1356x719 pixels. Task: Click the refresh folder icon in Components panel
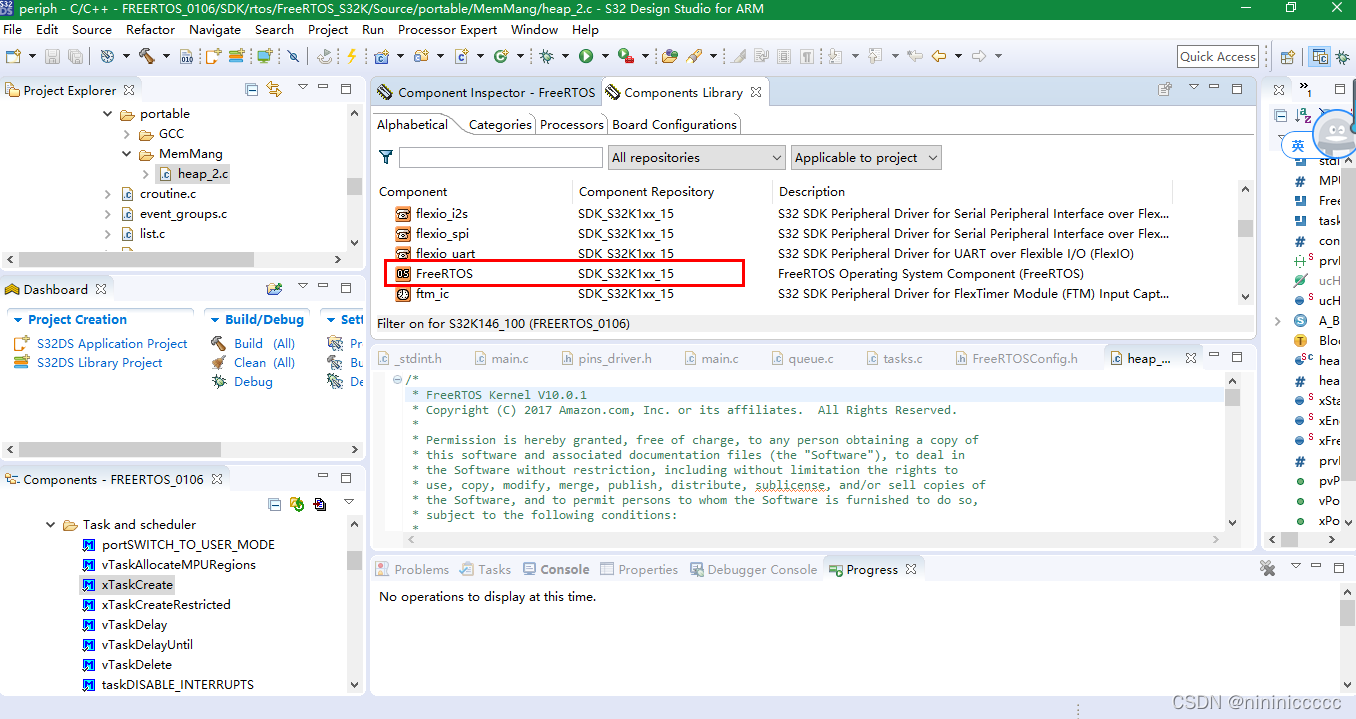coord(297,504)
